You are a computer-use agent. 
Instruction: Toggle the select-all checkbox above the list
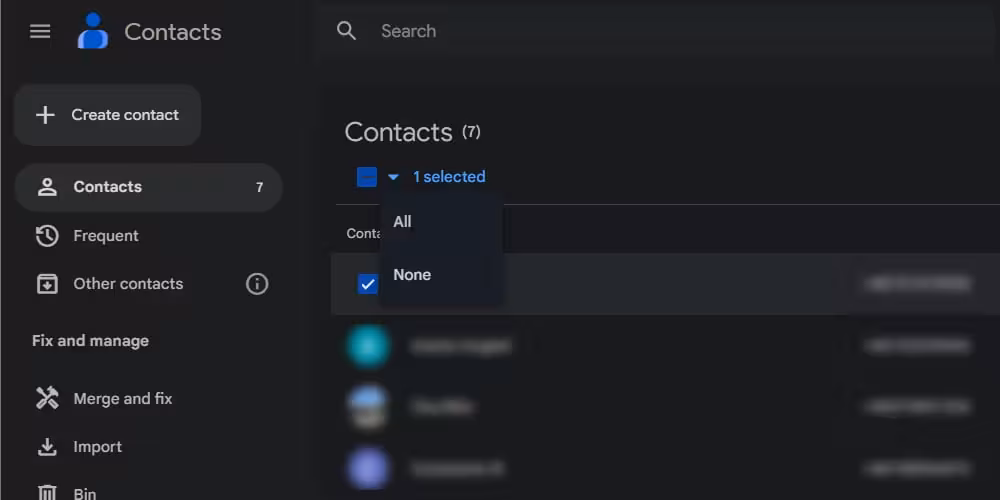(367, 177)
